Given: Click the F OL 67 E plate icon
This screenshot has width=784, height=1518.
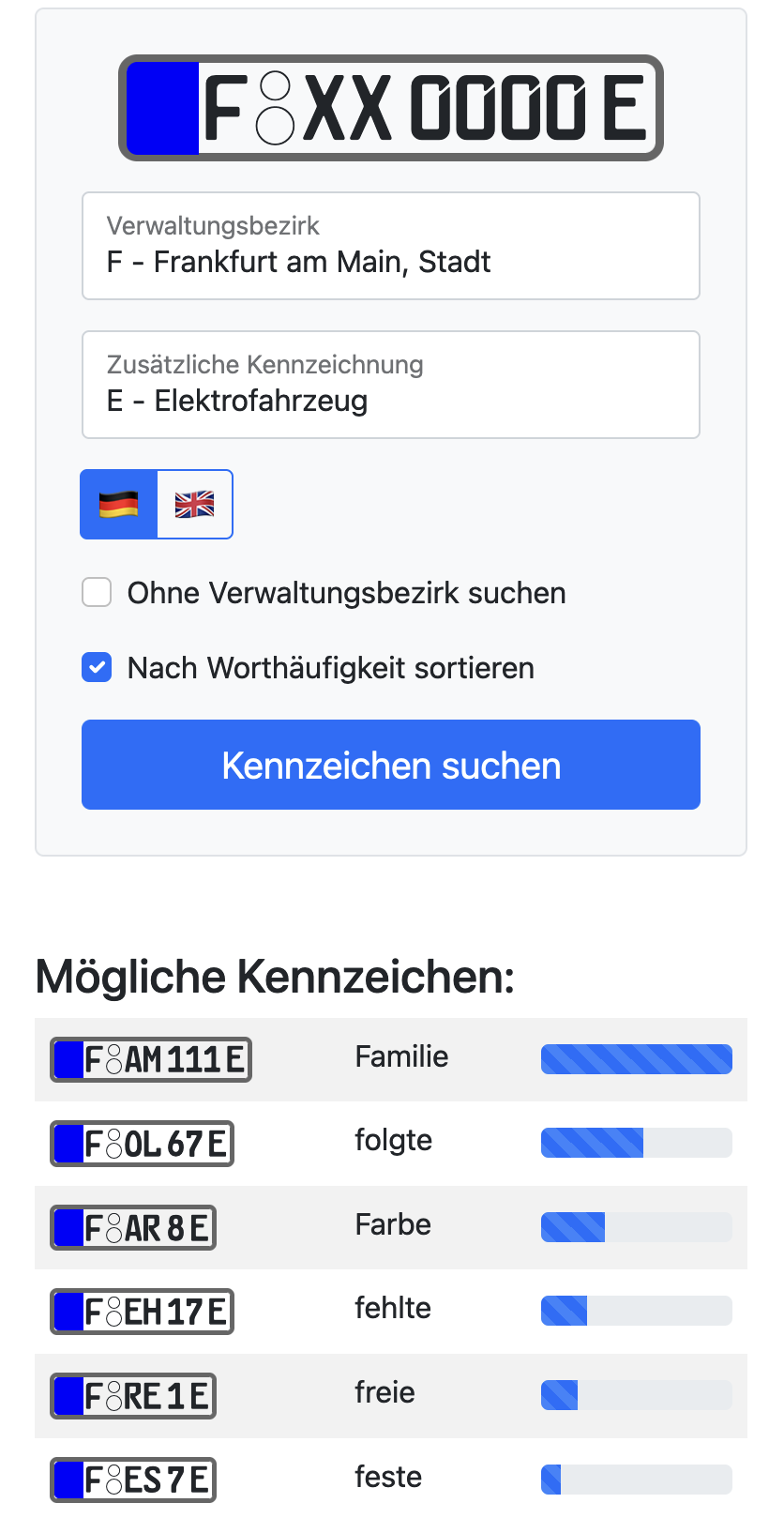Looking at the screenshot, I should point(142,1144).
